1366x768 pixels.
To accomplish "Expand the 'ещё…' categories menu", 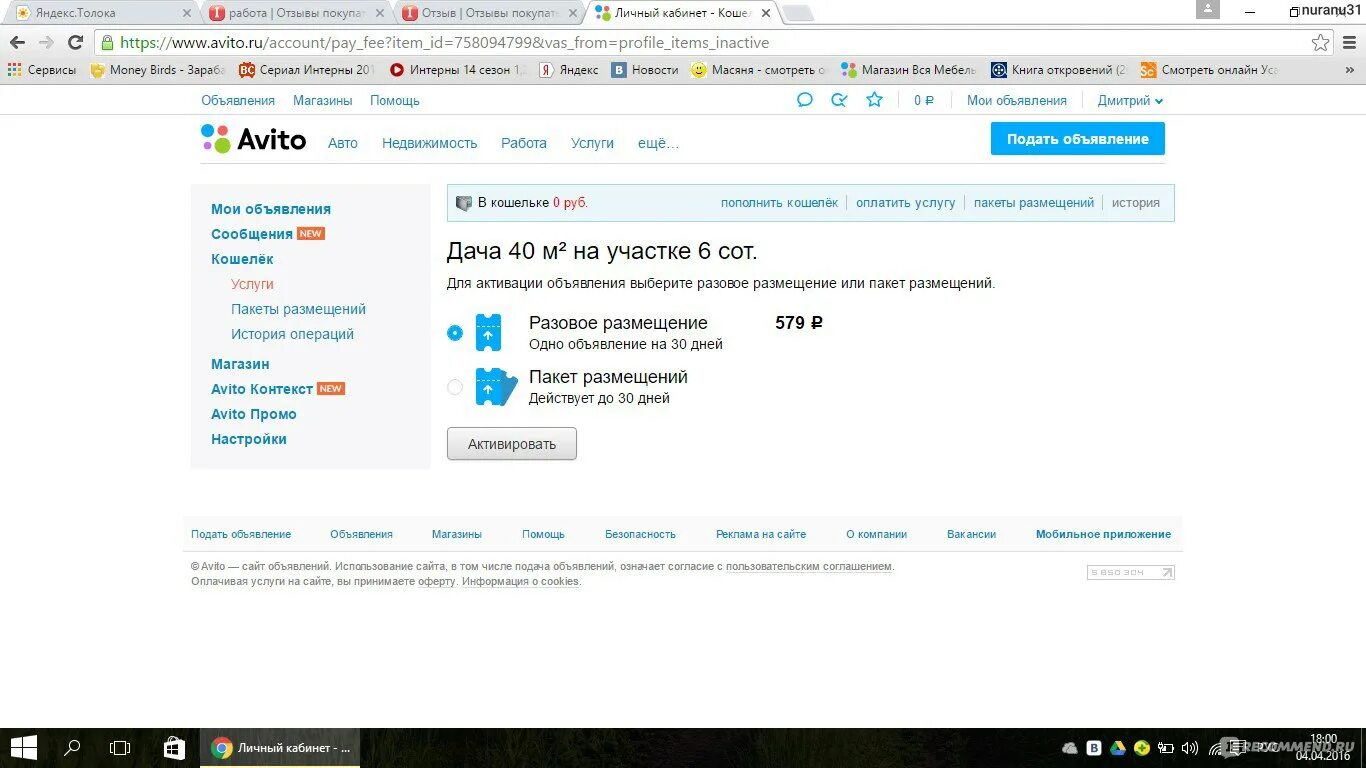I will [658, 143].
